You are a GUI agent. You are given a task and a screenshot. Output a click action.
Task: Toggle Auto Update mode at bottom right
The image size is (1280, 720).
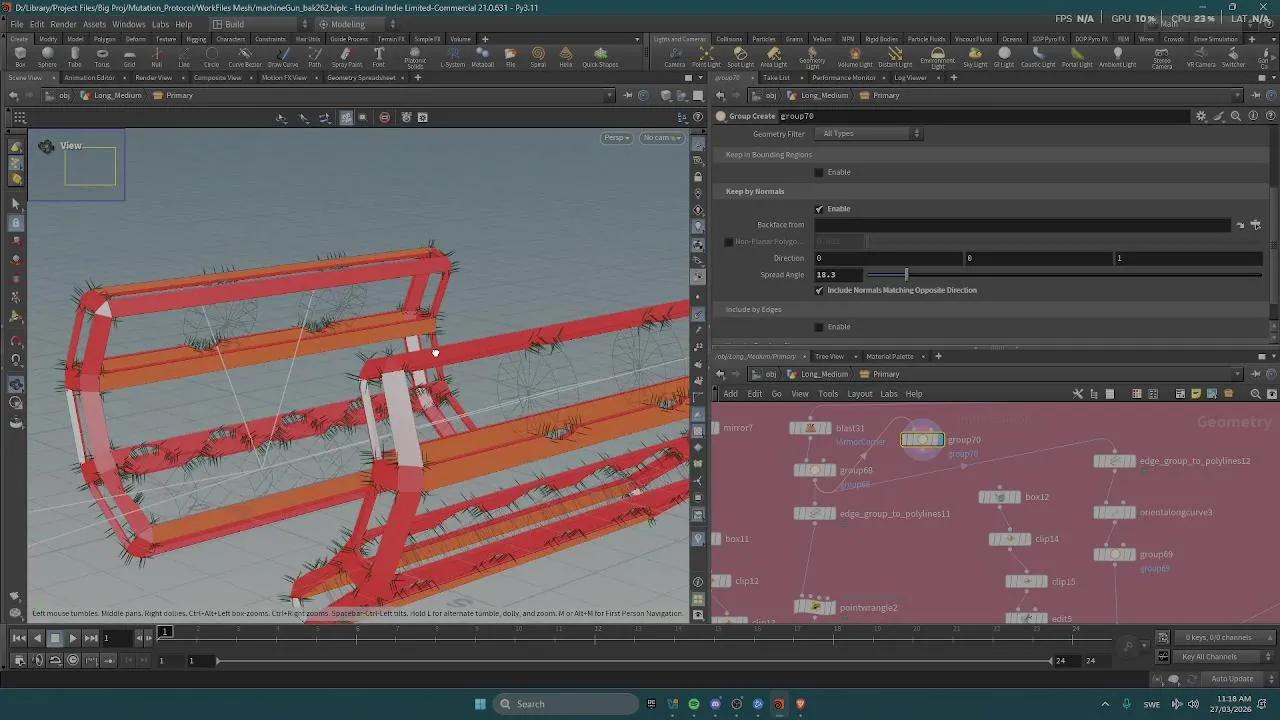coord(1232,679)
